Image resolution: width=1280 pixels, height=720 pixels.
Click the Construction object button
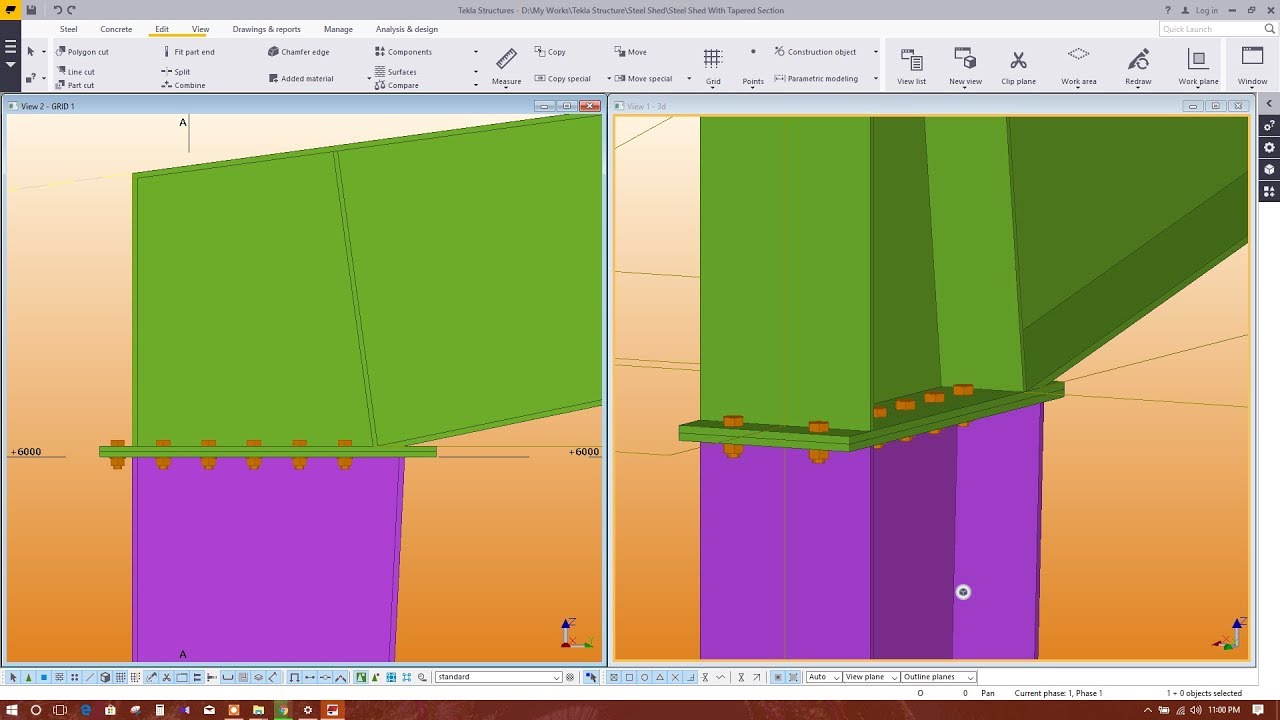[x=822, y=51]
